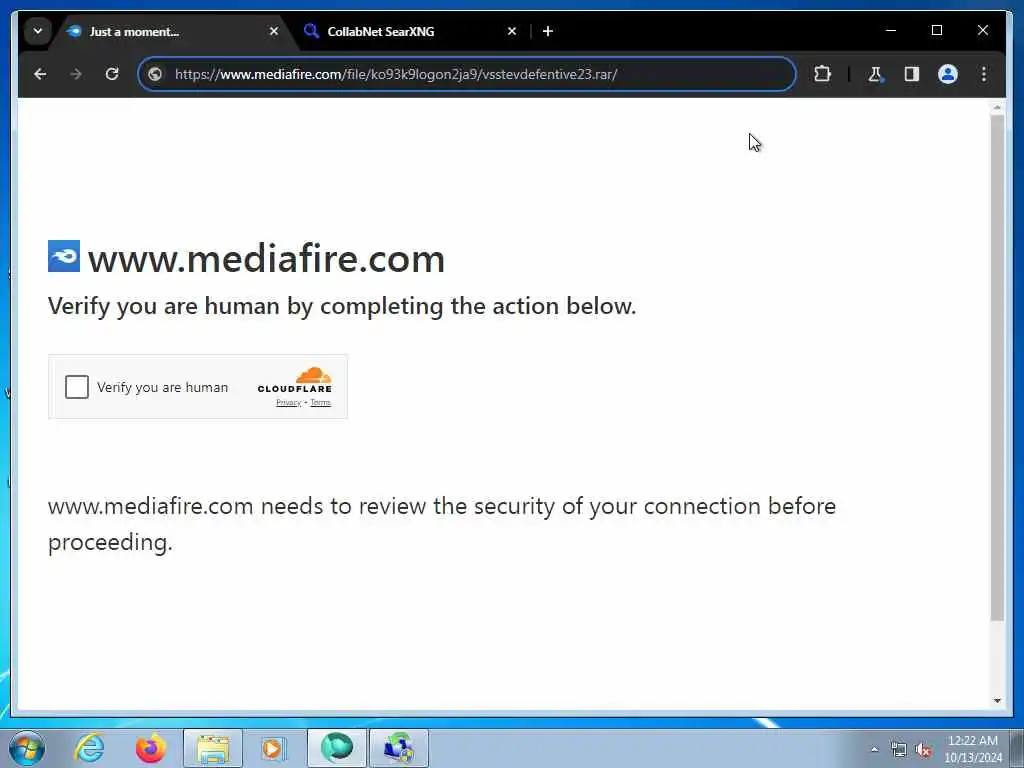Open the globe network app in taskbar
Viewport: 1024px width, 768px height.
pos(399,748)
